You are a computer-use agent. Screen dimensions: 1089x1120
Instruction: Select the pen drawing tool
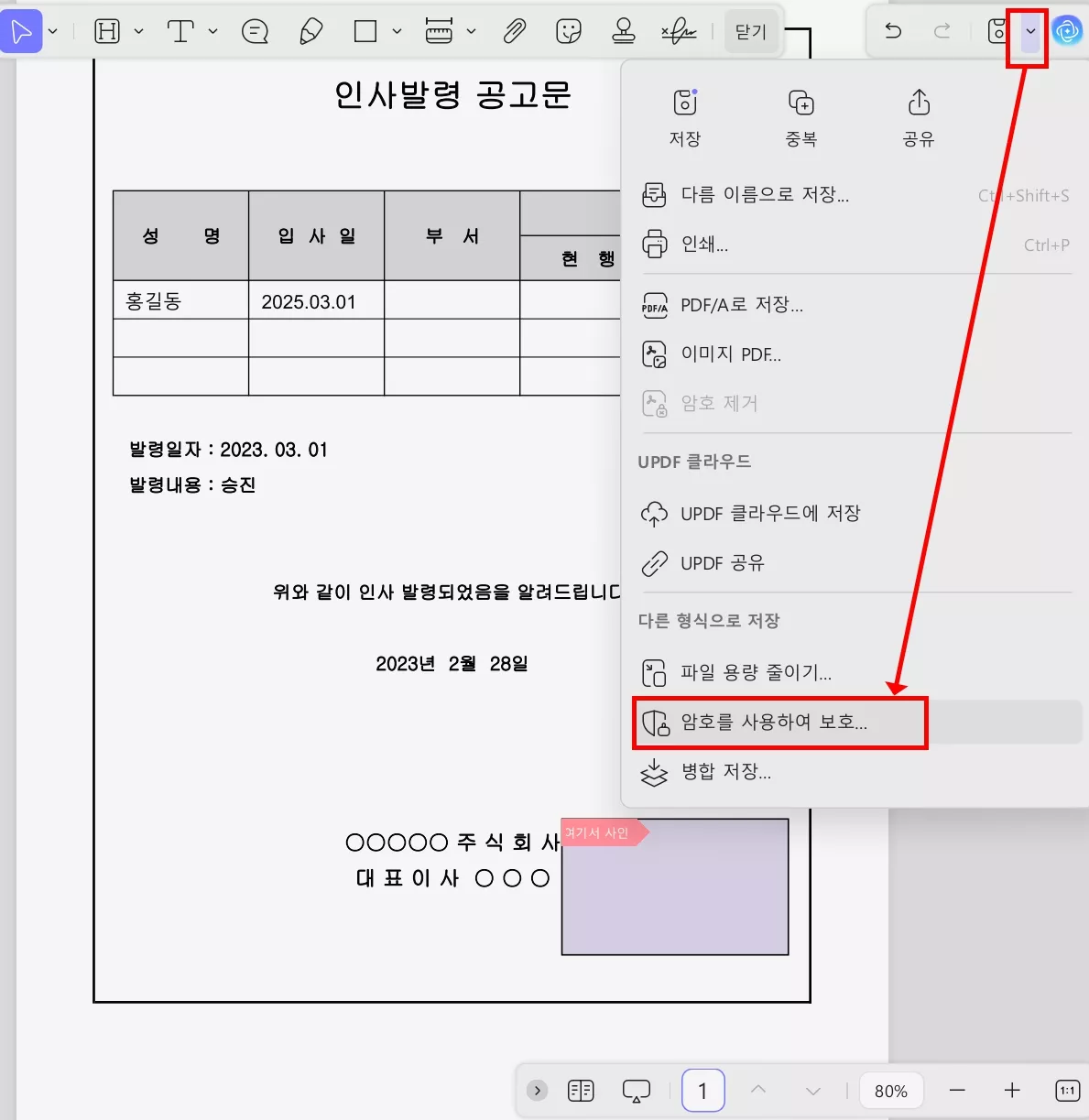tap(310, 30)
